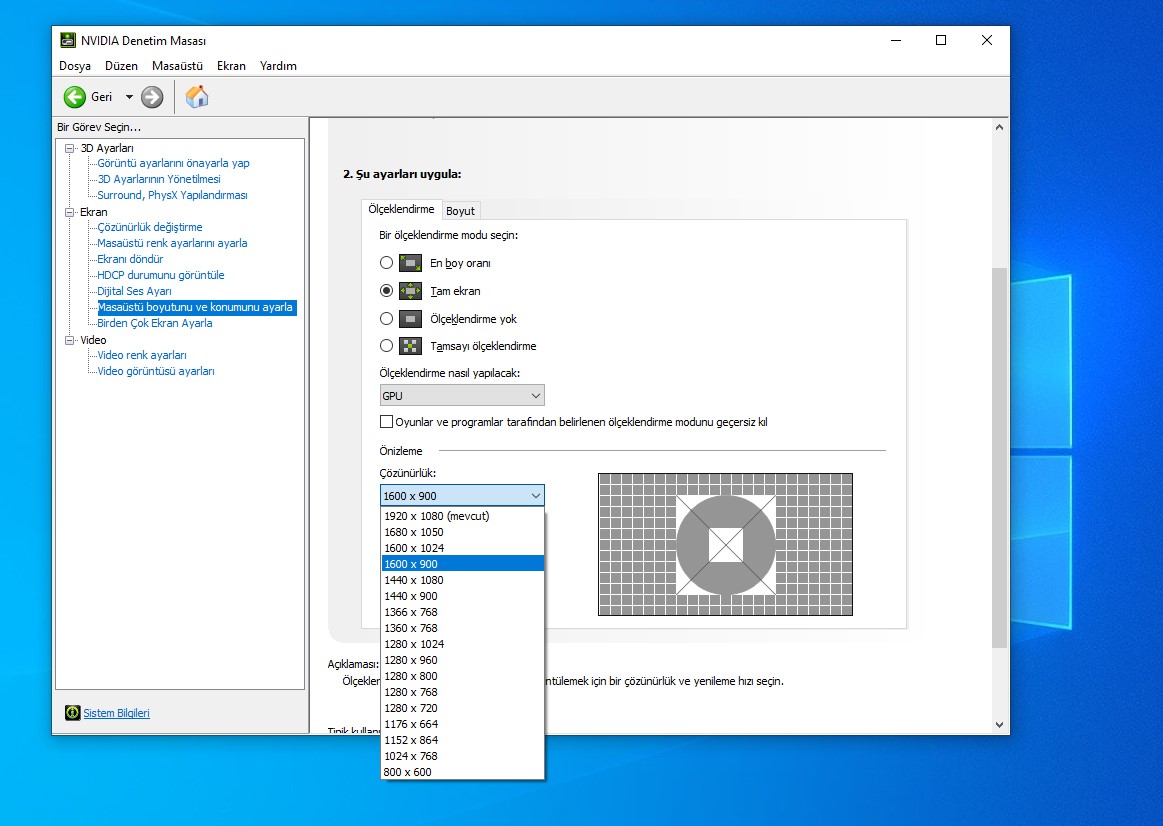This screenshot has width=1163, height=826.
Task: Click the Tam ekran scaling mode icon
Action: [x=410, y=291]
